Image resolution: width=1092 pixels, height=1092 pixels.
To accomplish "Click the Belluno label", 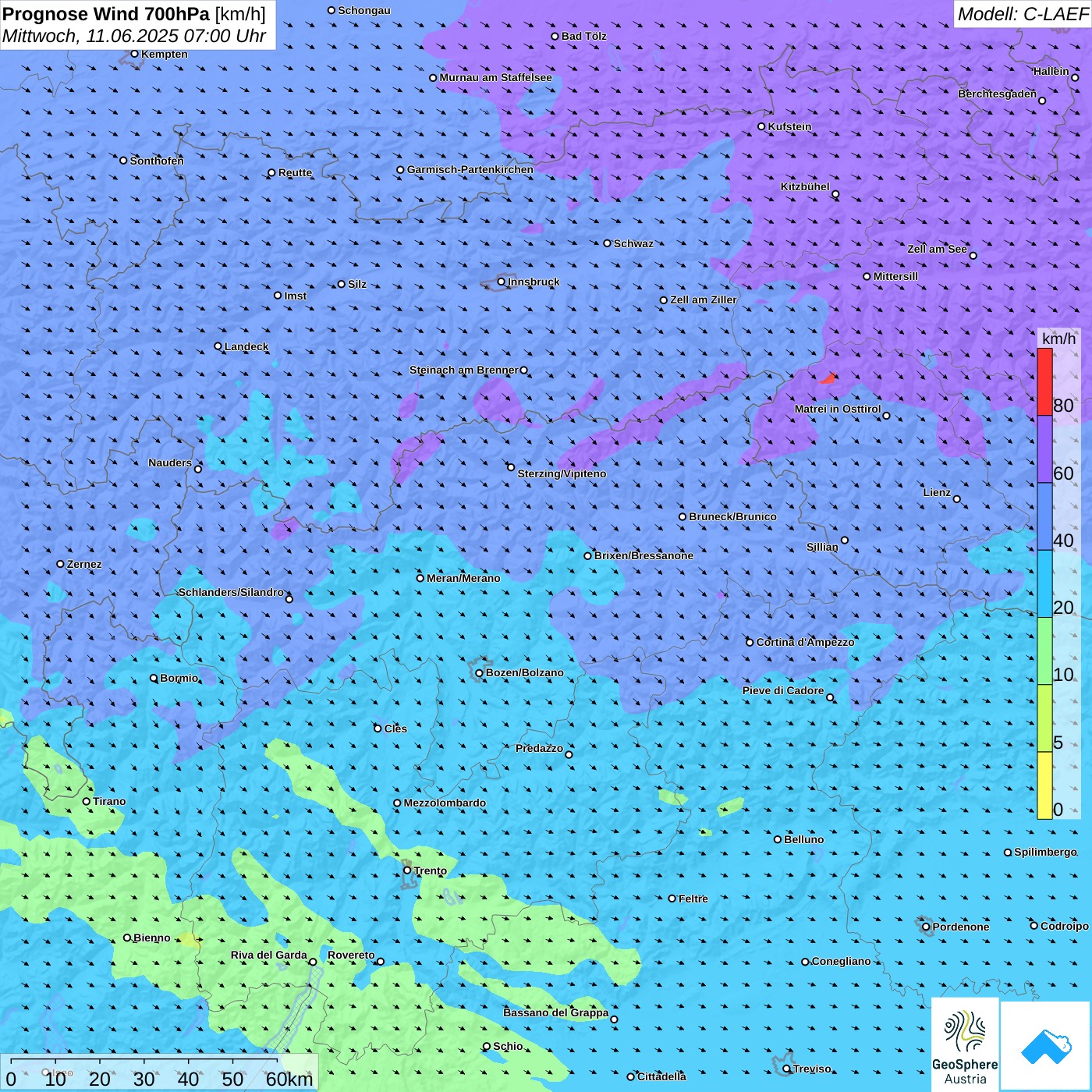I will (x=803, y=839).
